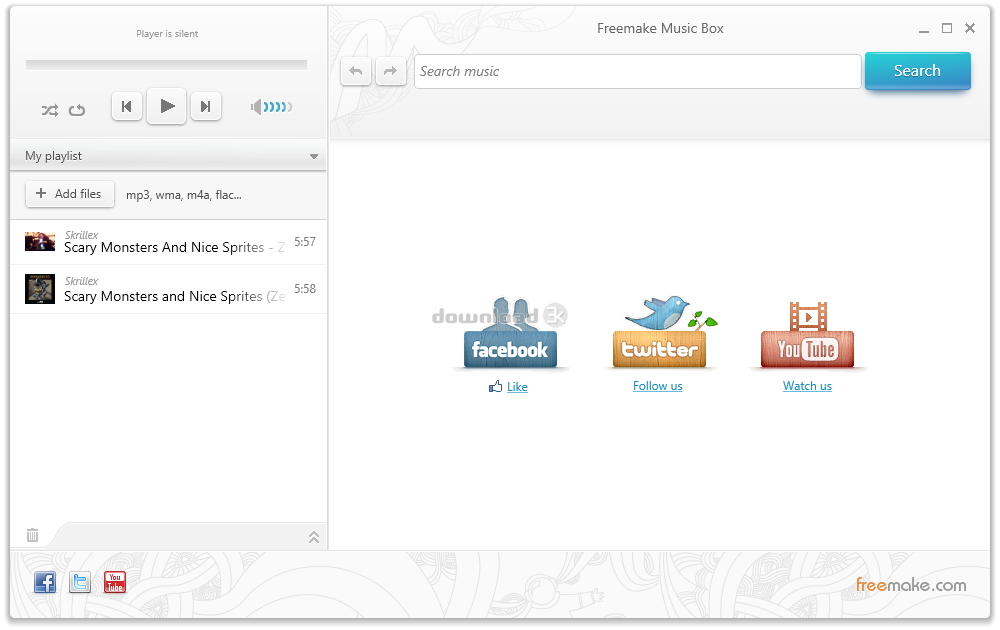Open album art thumbnail of the 5:57 track

click(40, 242)
